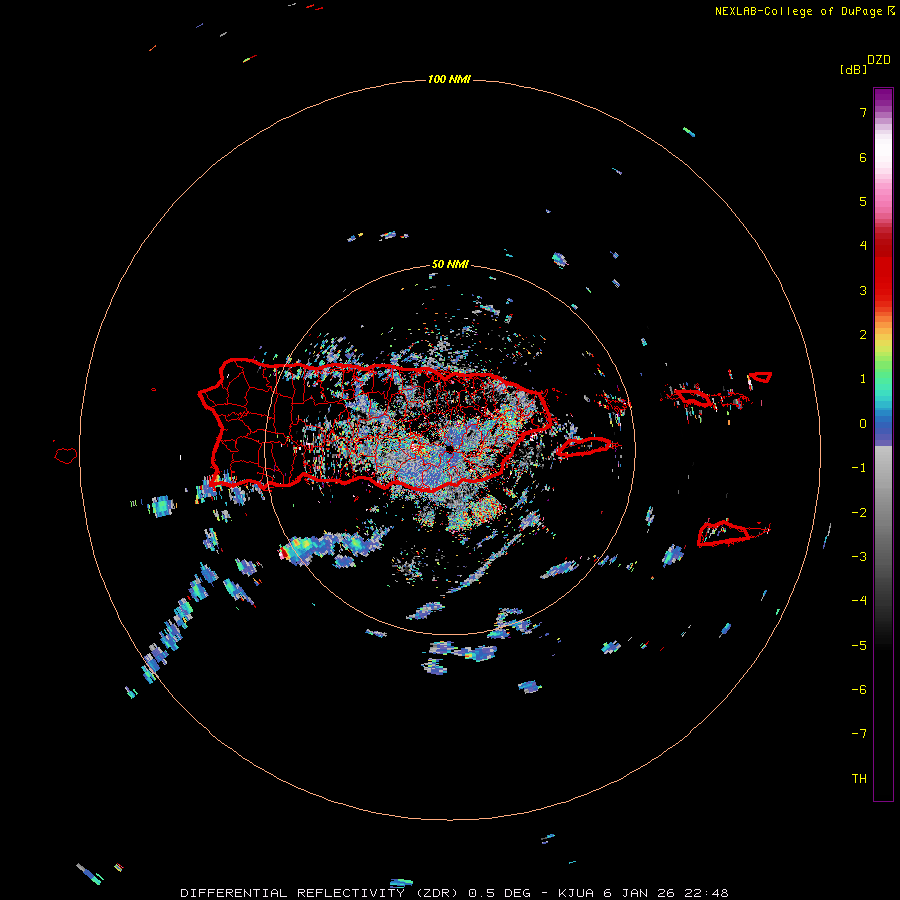Click the Differential Reflectivity caption at bottom
The width and height of the screenshot is (900, 900).
455,893
